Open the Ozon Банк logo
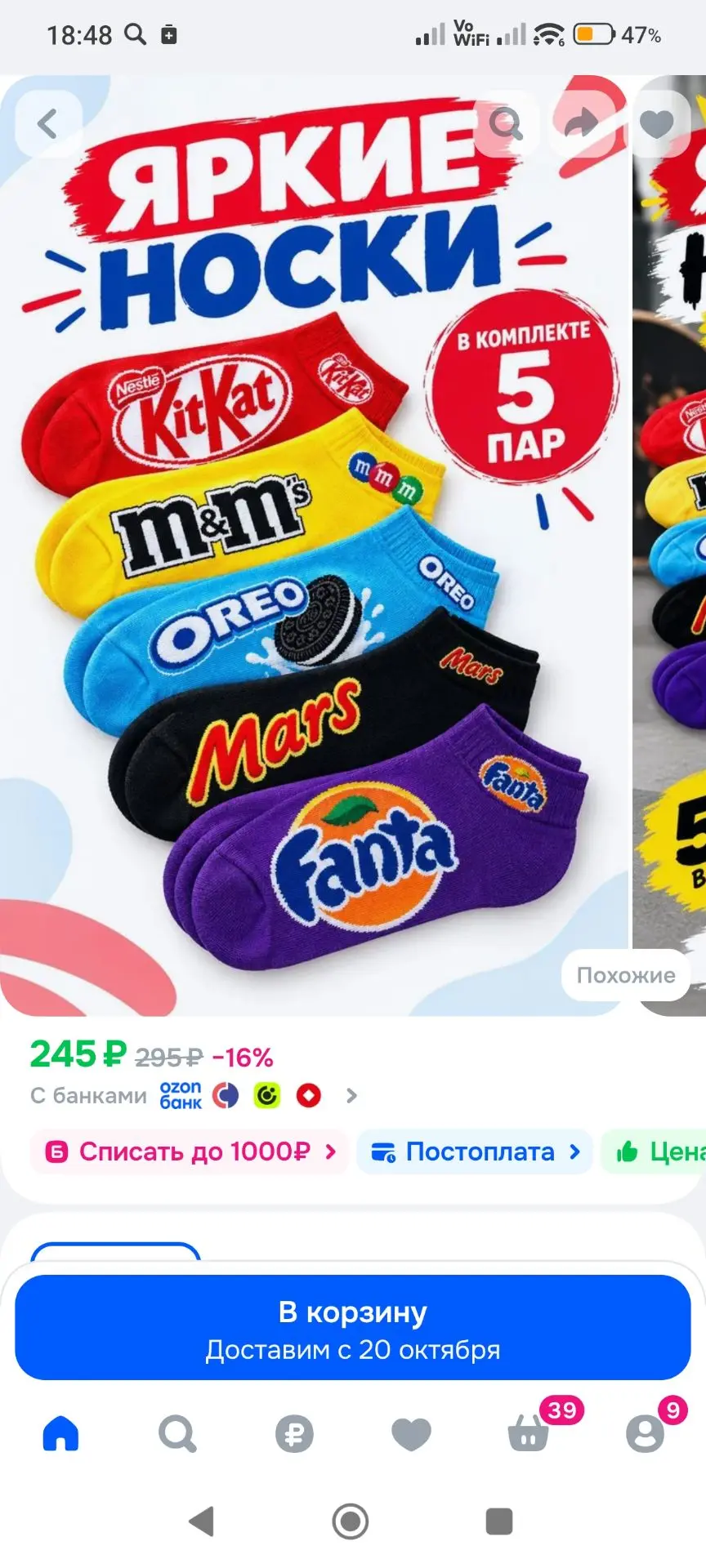The image size is (706, 1568). coord(181,1095)
